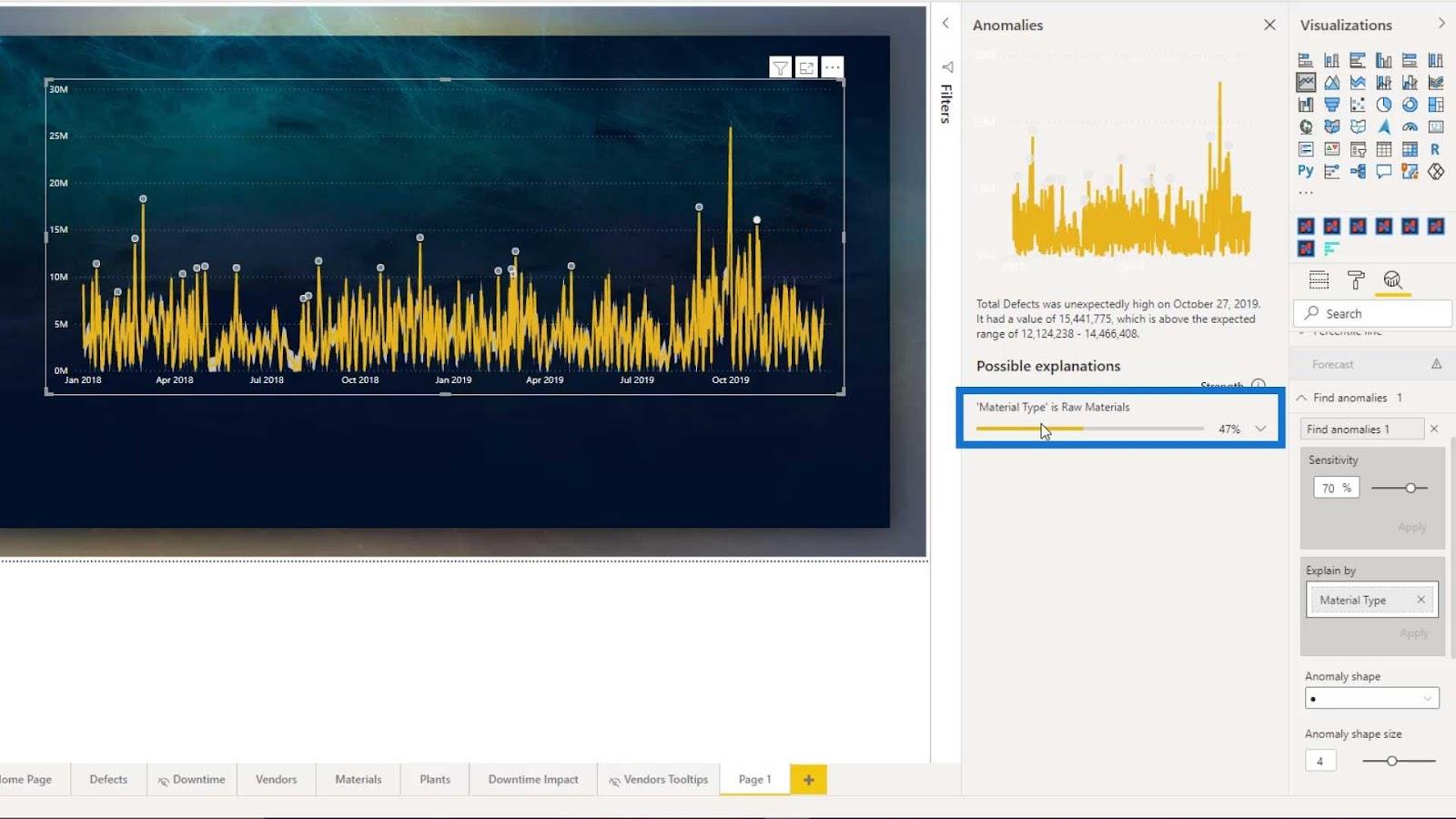The height and width of the screenshot is (819, 1456).
Task: Select the Power Apps visual icon
Action: [1436, 171]
